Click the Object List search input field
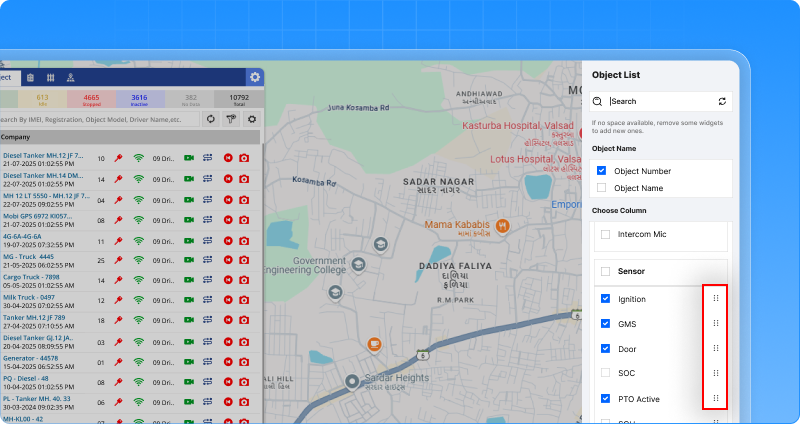800x424 pixels. pyautogui.click(x=658, y=102)
